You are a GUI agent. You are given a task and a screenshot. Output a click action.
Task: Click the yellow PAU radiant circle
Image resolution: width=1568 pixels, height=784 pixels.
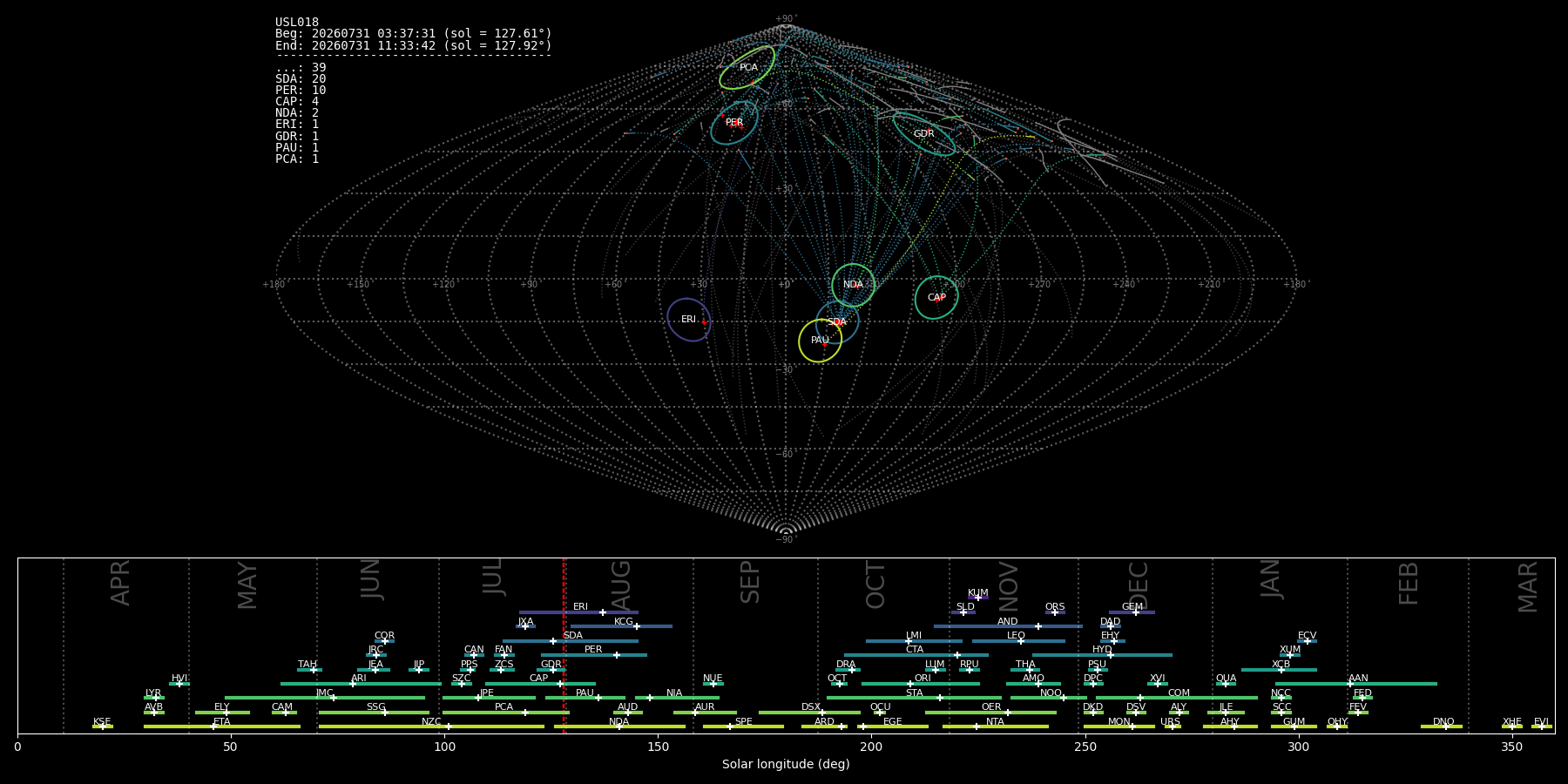click(820, 341)
